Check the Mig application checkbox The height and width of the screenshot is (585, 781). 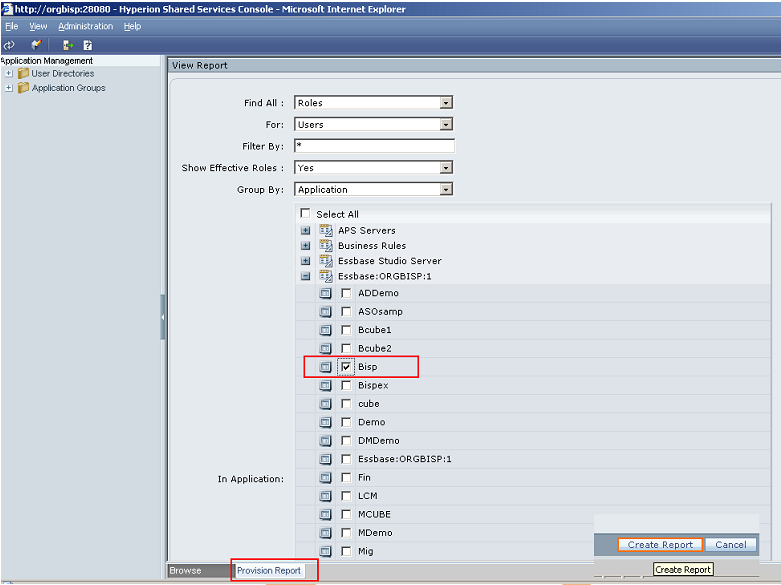(346, 551)
